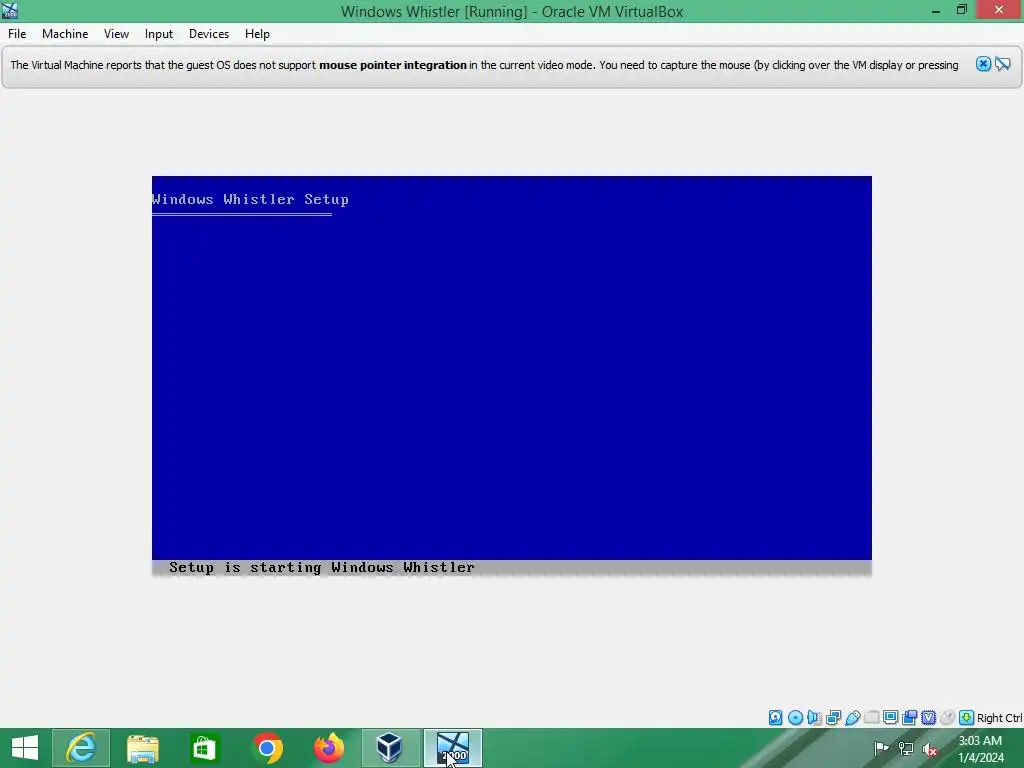Open the Windows Start button

point(25,748)
